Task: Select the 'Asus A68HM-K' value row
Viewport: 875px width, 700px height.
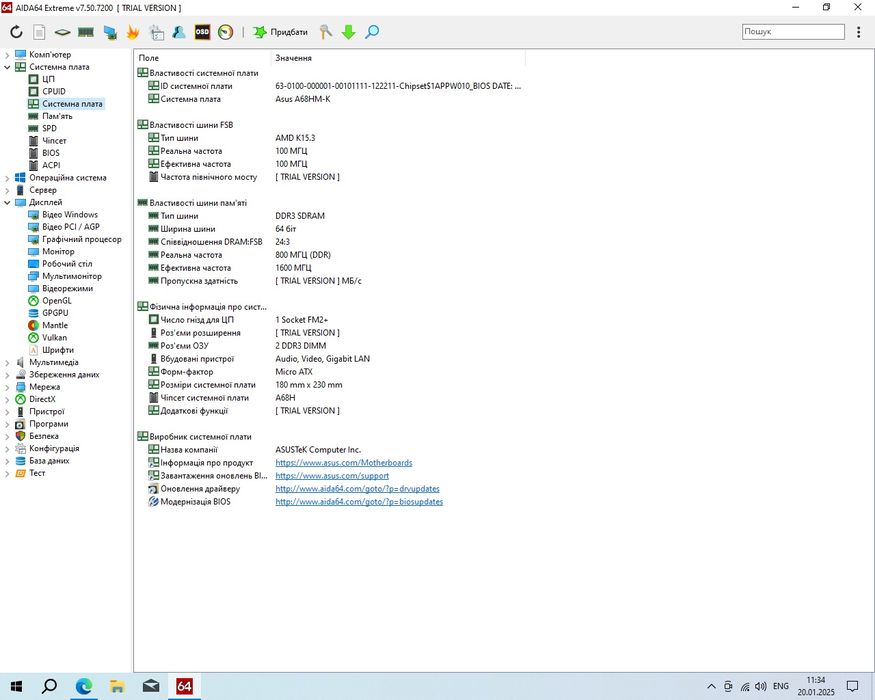Action: click(x=302, y=99)
